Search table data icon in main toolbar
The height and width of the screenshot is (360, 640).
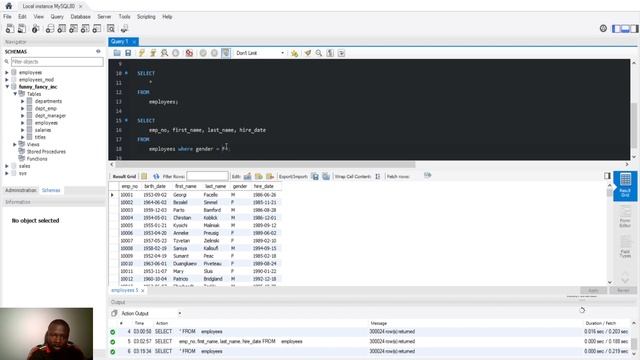111,29
